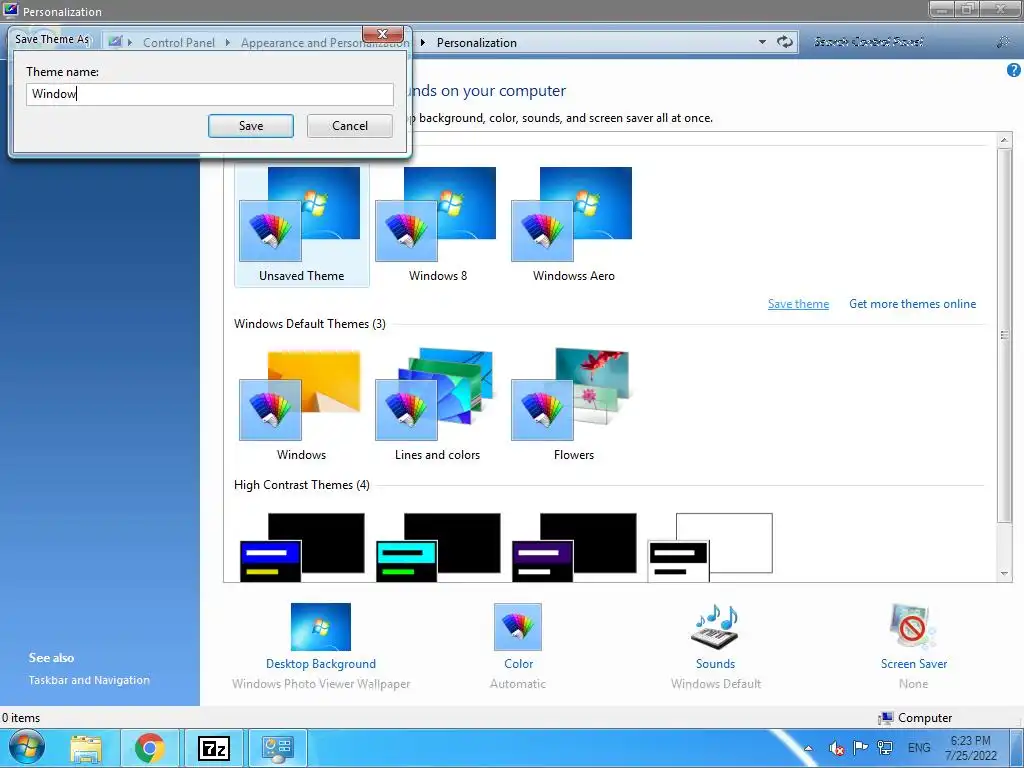Viewport: 1024px width, 768px height.
Task: Click Save in the Save Theme As dialog
Action: (x=251, y=126)
